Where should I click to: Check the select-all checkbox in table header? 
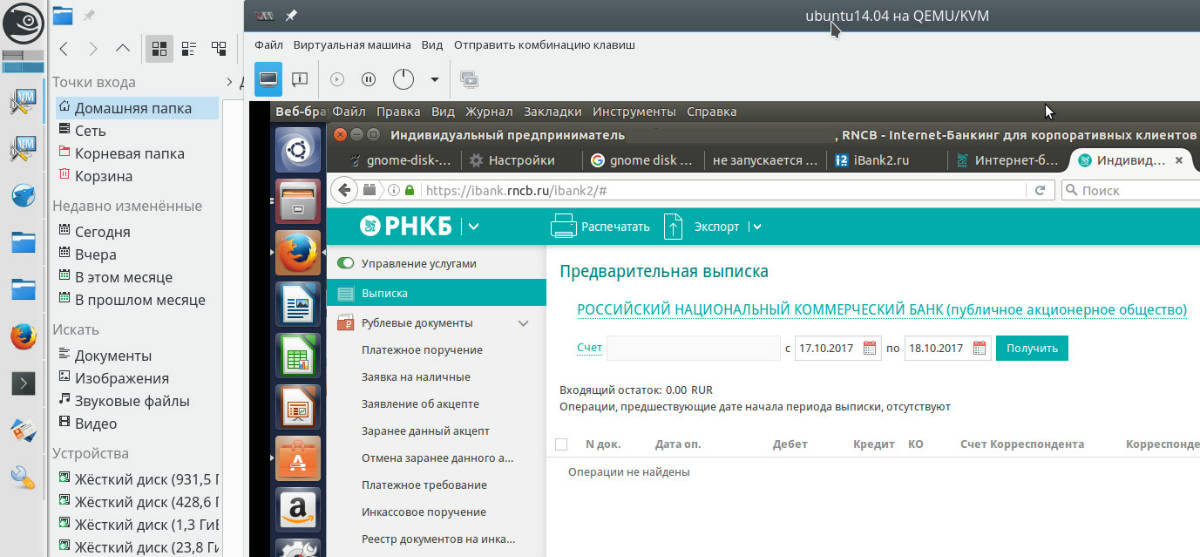pyautogui.click(x=561, y=444)
